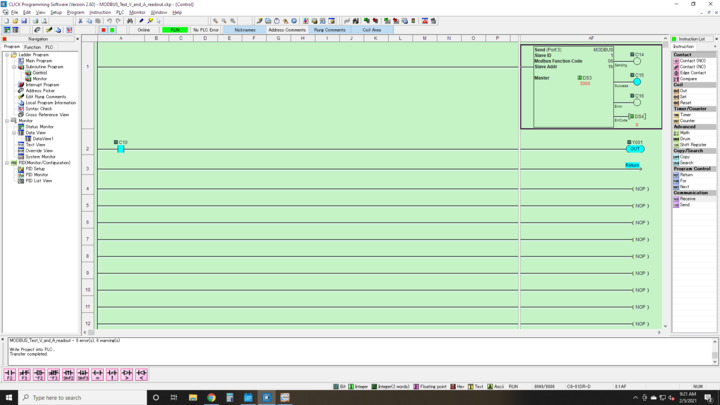Click the Open project folder icon
The width and height of the screenshot is (720, 405).
pos(15,21)
